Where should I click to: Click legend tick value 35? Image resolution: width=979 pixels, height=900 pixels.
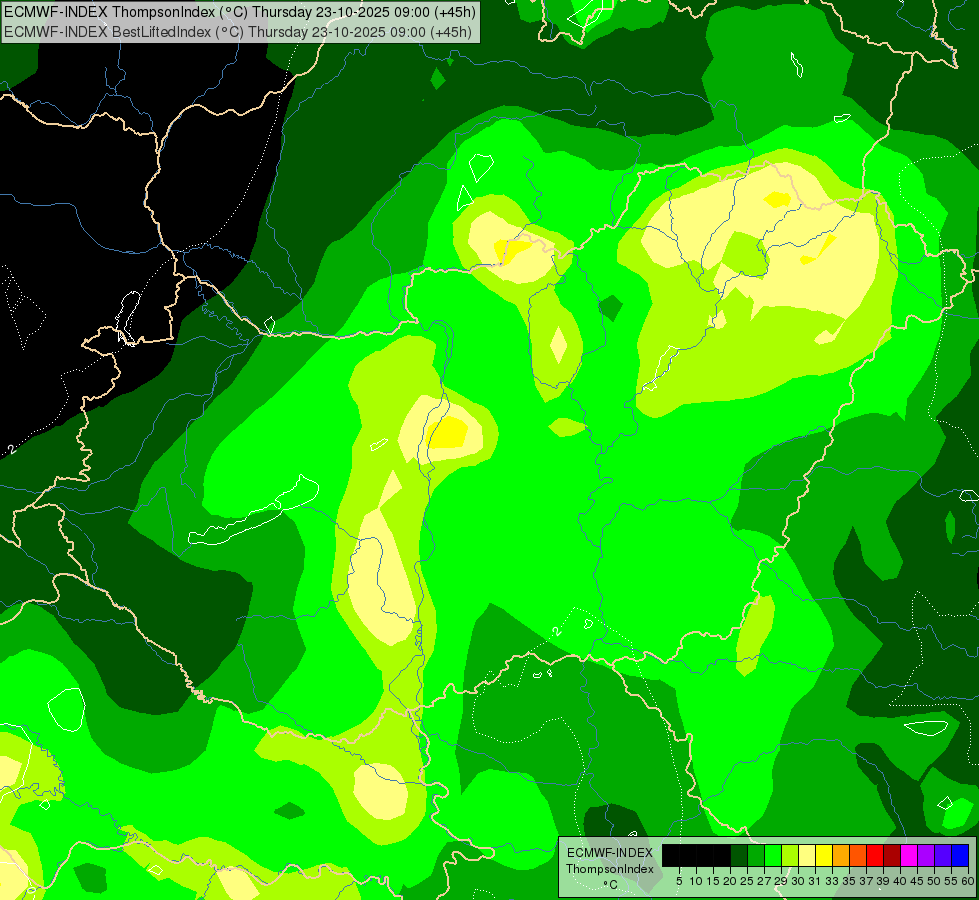coord(849,881)
